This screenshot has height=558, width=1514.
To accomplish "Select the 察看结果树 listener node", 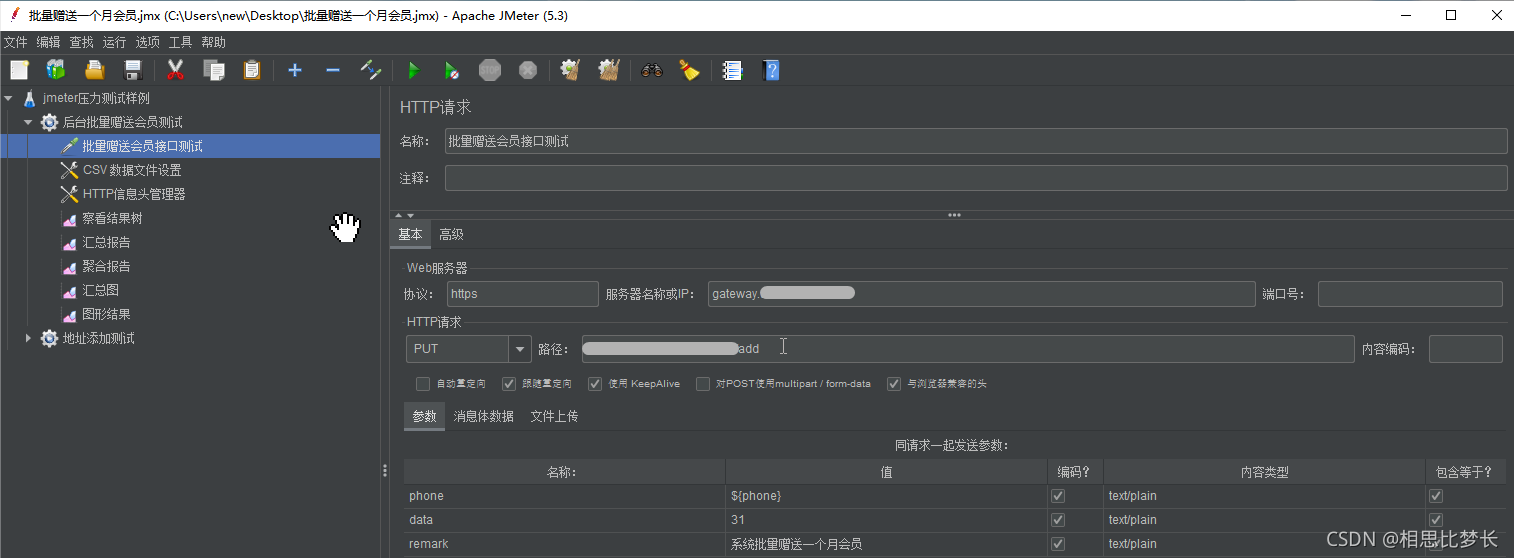I will click(112, 218).
